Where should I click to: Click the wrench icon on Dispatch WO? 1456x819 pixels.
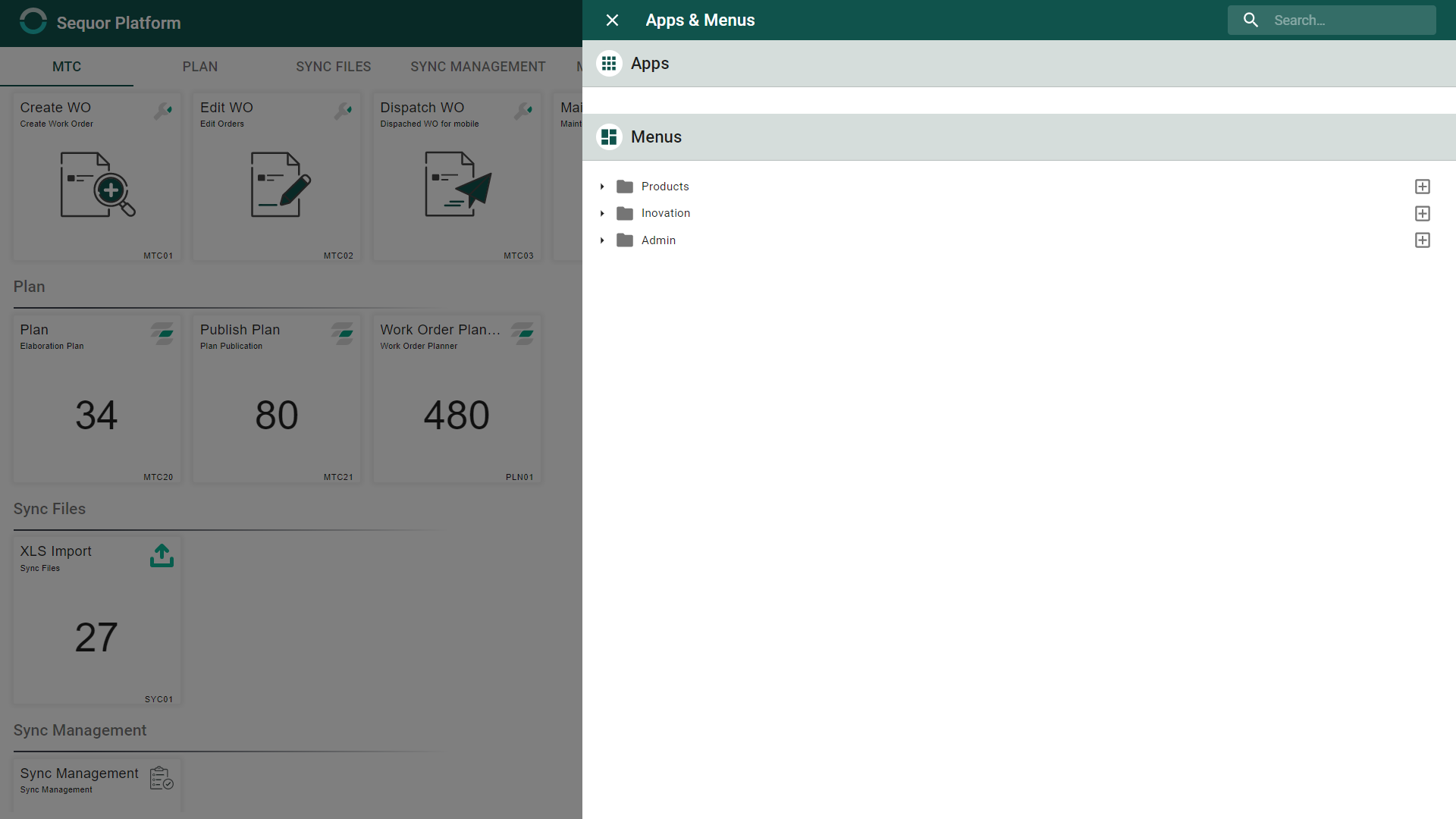pyautogui.click(x=523, y=111)
